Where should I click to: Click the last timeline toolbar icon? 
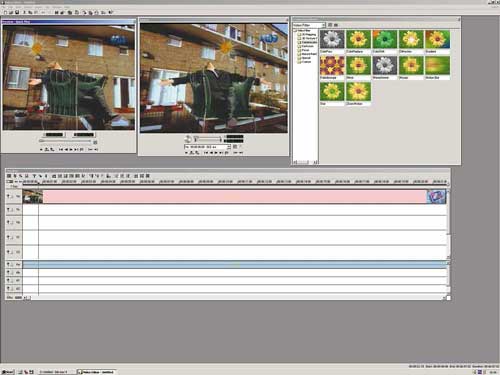click(x=148, y=176)
